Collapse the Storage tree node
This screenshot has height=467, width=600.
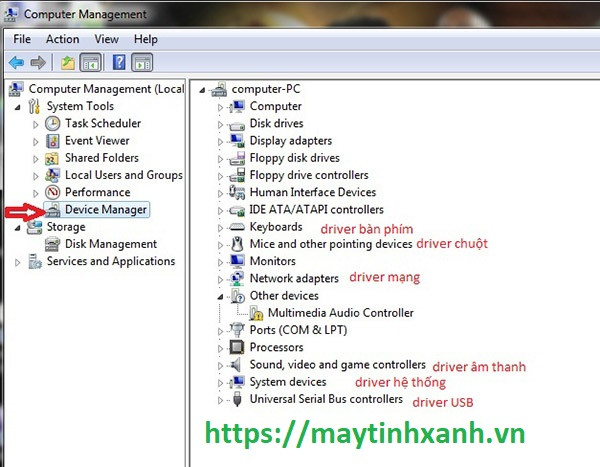pyautogui.click(x=18, y=228)
